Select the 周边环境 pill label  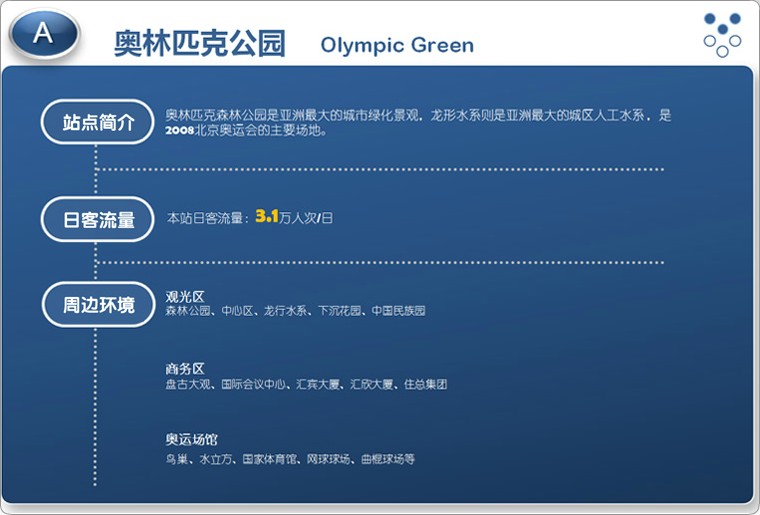coord(98,305)
